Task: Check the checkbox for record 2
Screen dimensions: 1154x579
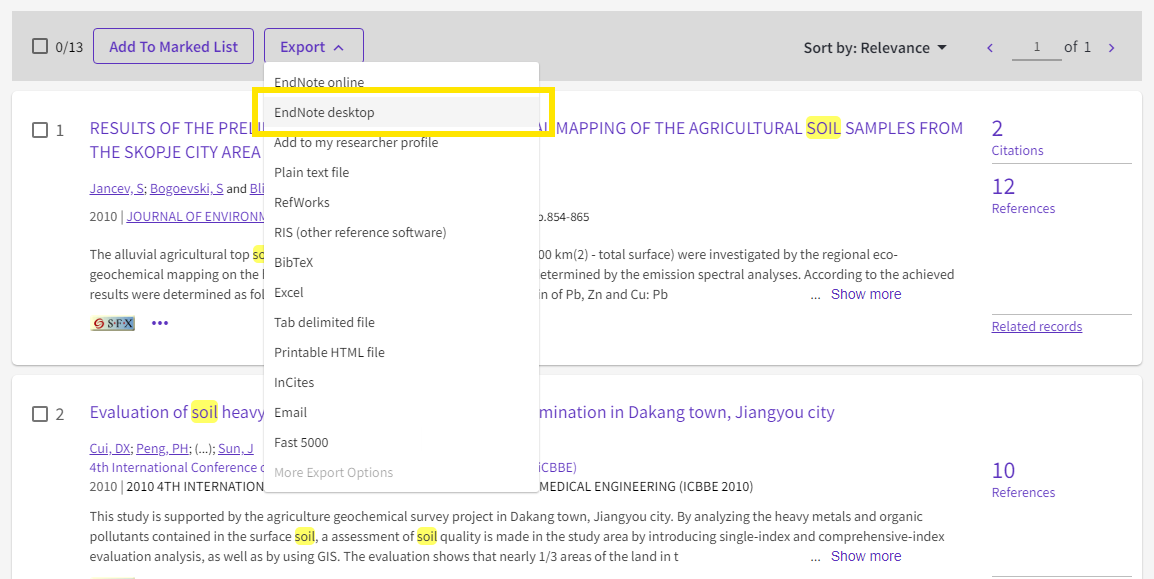Action: click(x=41, y=414)
